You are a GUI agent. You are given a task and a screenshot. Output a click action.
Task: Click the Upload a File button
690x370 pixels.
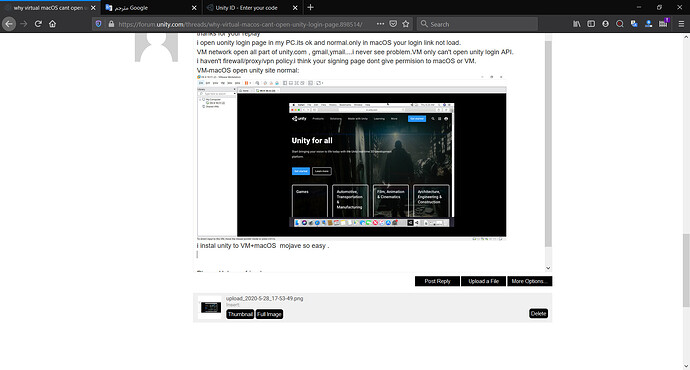pos(484,281)
